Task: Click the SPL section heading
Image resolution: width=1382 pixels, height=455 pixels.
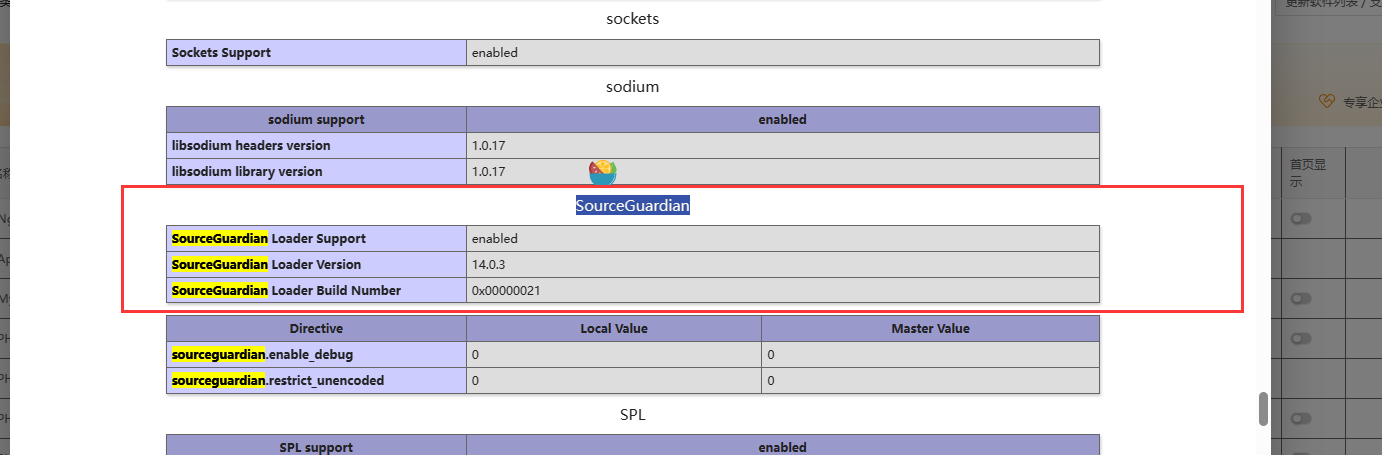Action: coord(632,414)
